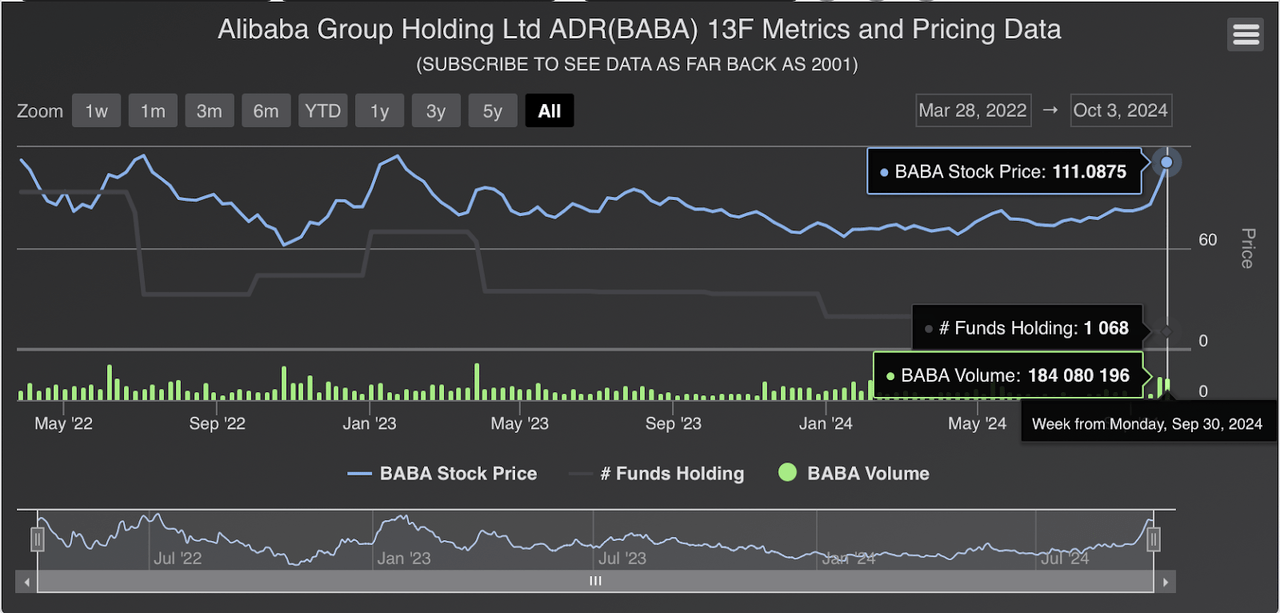Edit the Mar 28, 2022 start date
This screenshot has width=1280, height=613.
973,110
